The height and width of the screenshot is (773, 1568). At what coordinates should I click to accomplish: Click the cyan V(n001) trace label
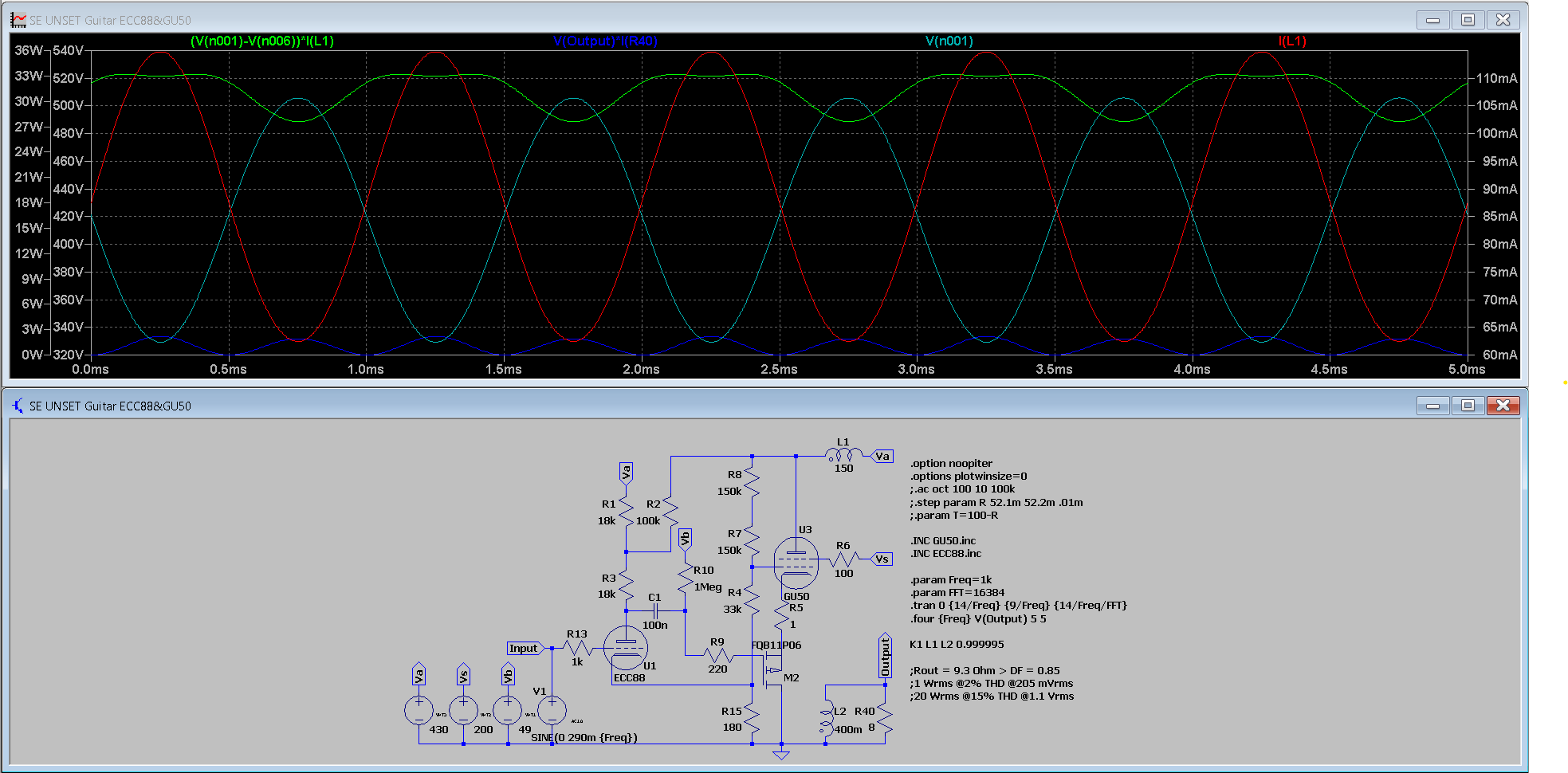coord(949,41)
